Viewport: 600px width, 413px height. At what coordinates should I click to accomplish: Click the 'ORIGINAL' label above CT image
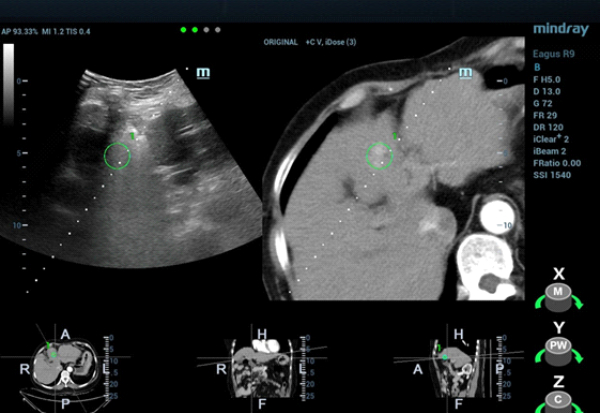[280, 42]
